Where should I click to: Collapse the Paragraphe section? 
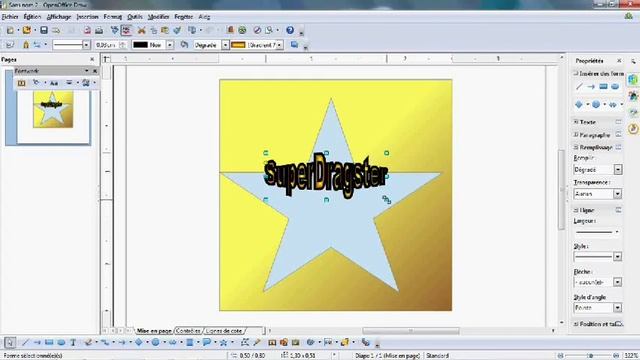click(576, 135)
